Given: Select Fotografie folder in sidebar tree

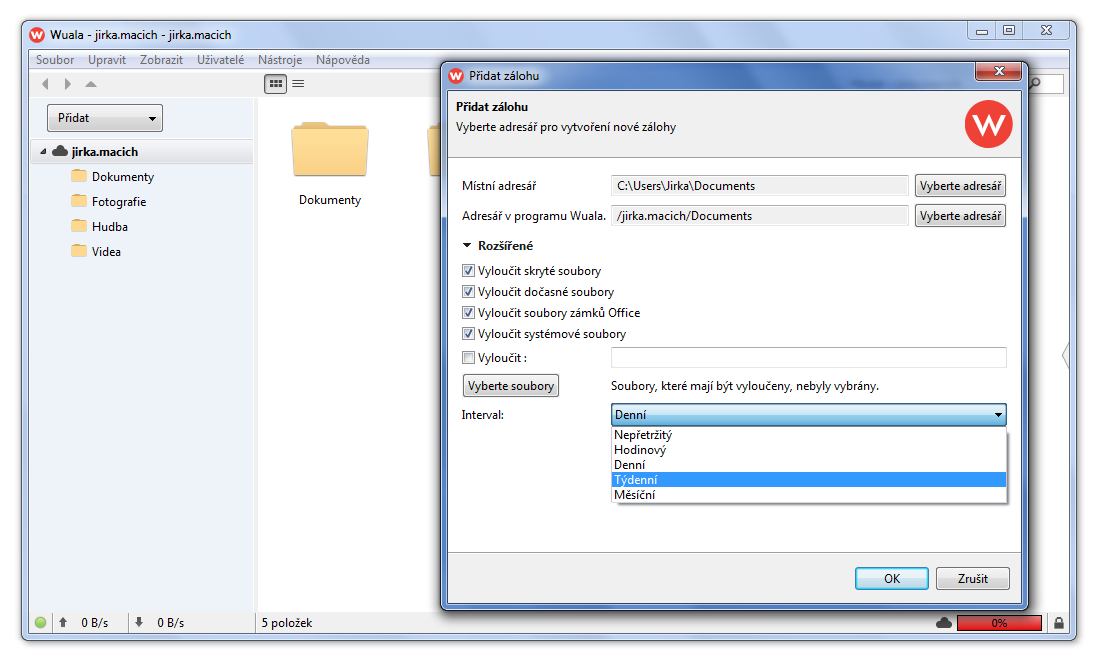Looking at the screenshot, I should tap(119, 202).
